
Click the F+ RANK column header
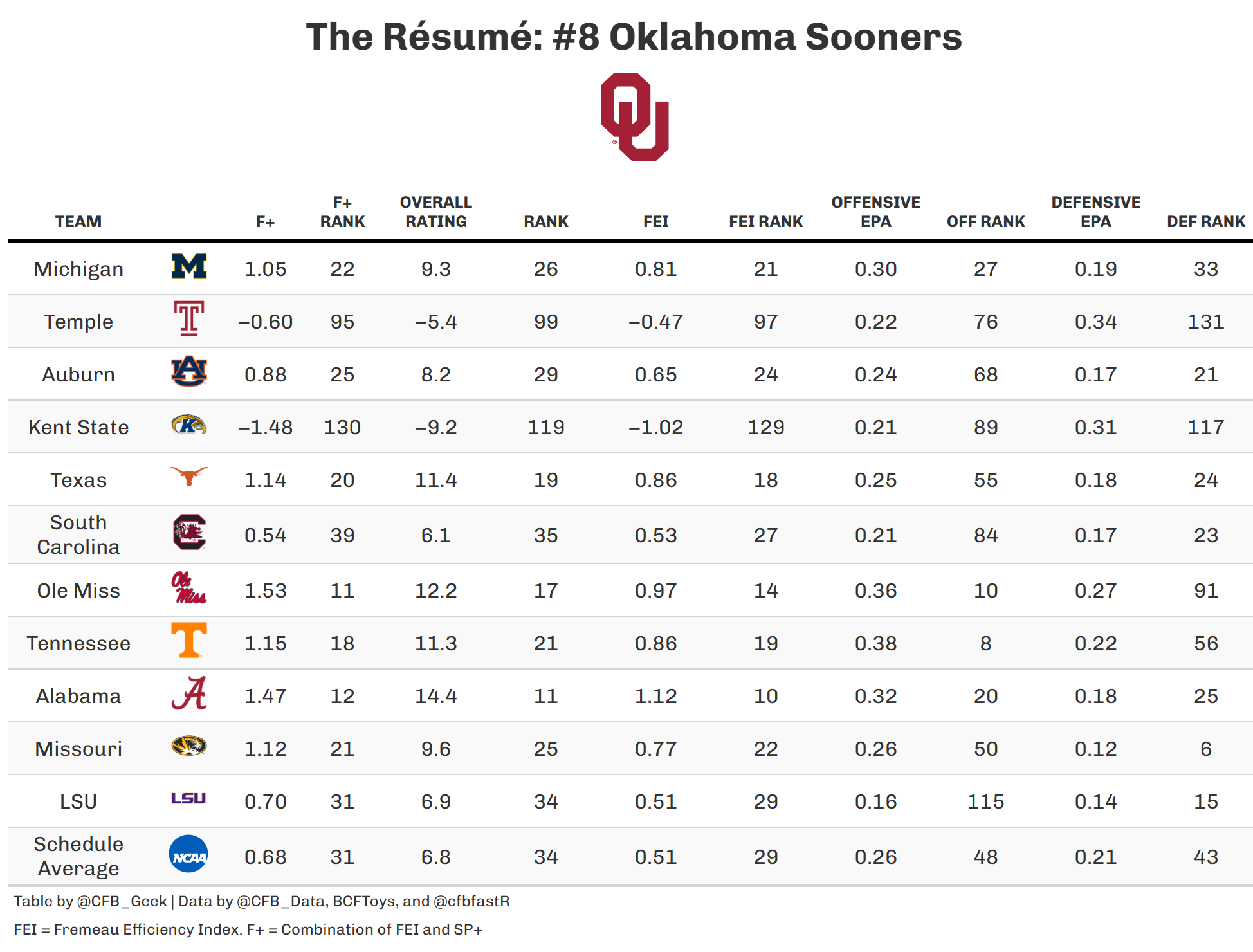click(342, 212)
